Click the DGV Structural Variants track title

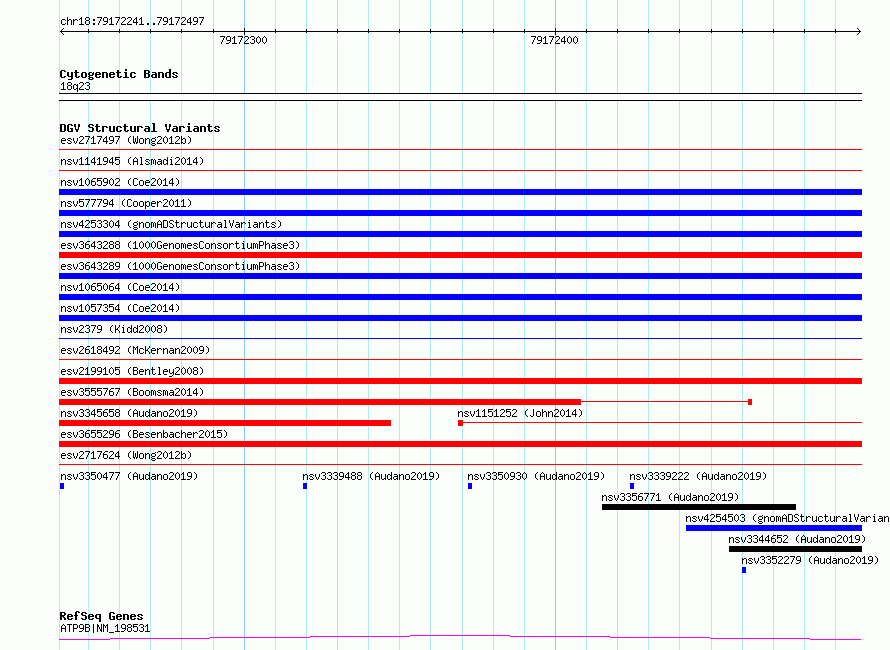[x=140, y=128]
